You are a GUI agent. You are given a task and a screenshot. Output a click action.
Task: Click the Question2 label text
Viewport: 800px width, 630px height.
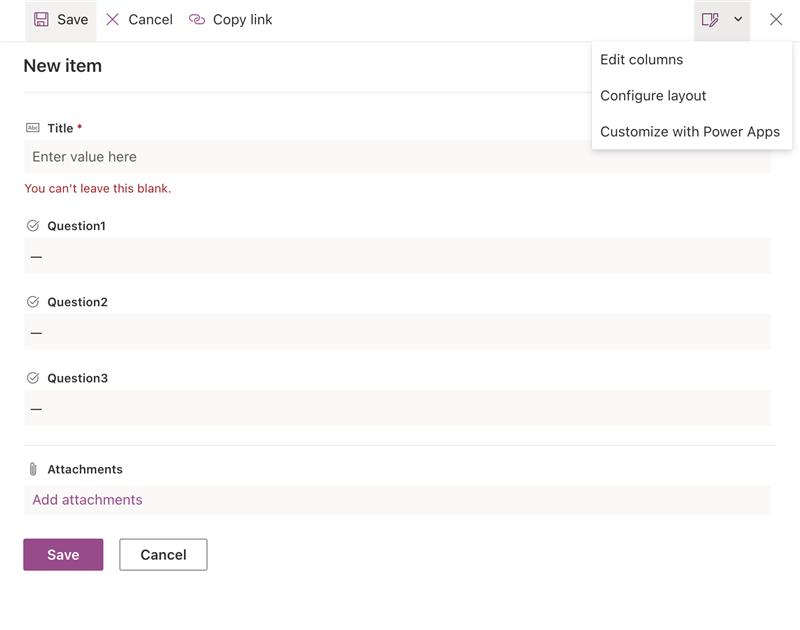coord(78,302)
